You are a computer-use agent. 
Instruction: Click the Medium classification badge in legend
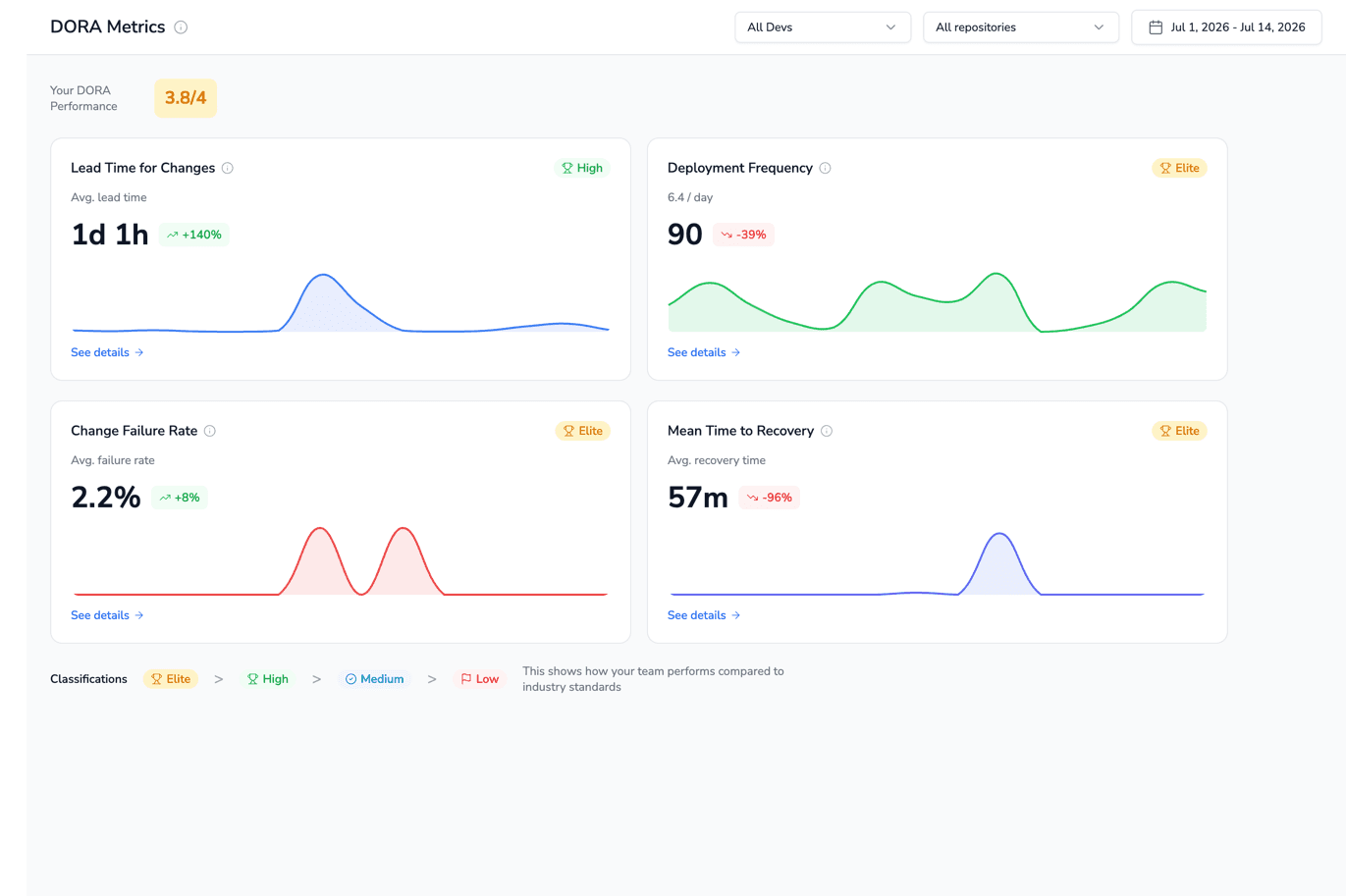(x=375, y=679)
